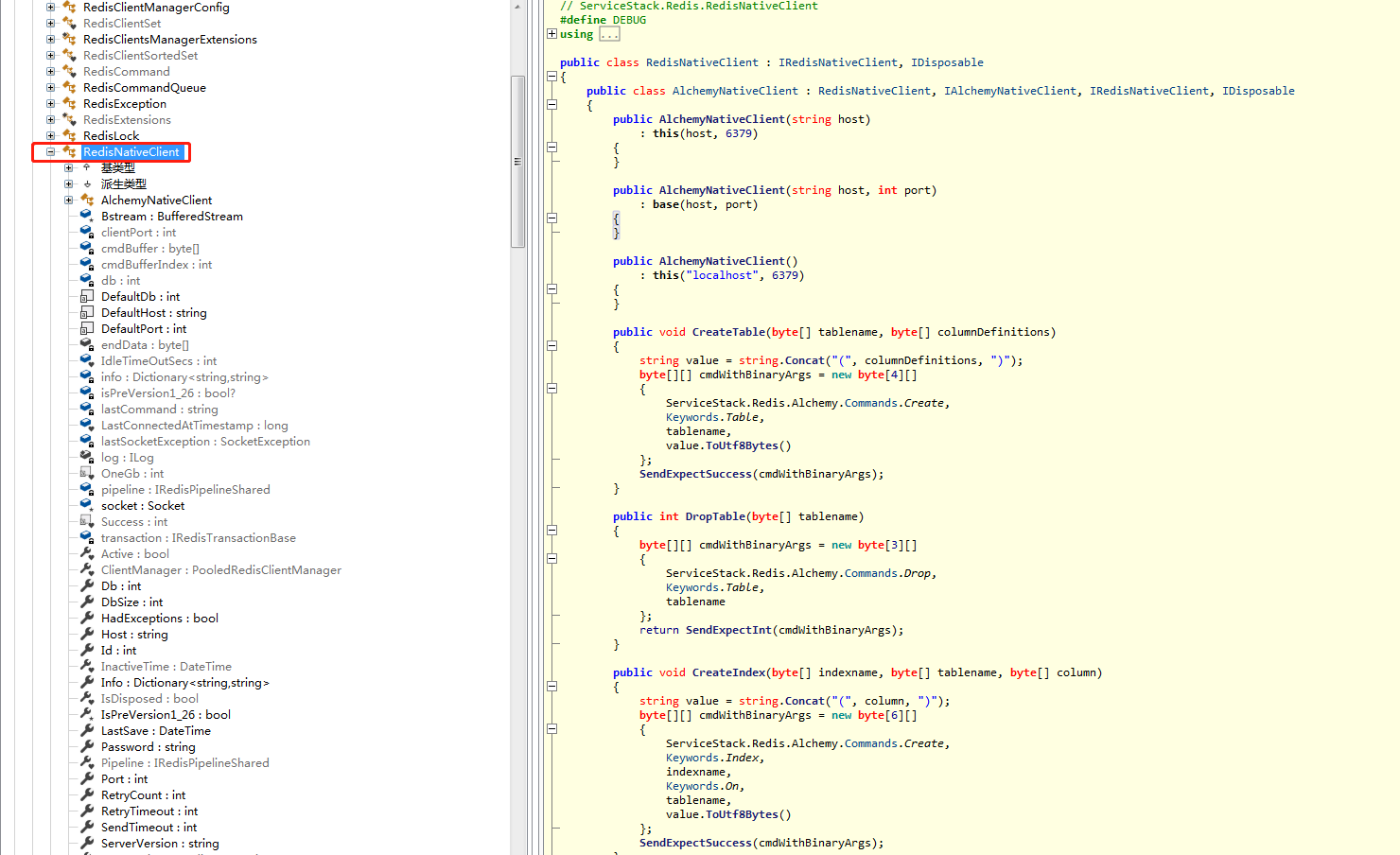This screenshot has height=855, width=1400.
Task: Click the IsDisposed property icon
Action: [x=87, y=698]
